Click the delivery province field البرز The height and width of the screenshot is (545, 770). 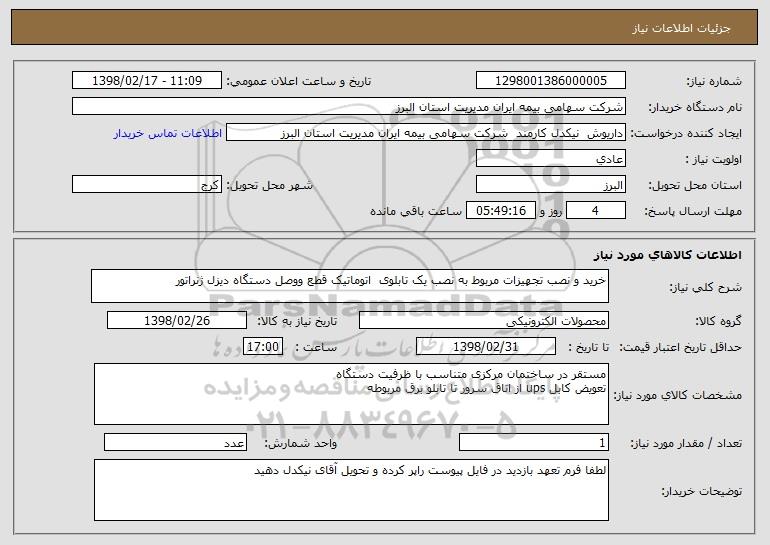pyautogui.click(x=550, y=185)
